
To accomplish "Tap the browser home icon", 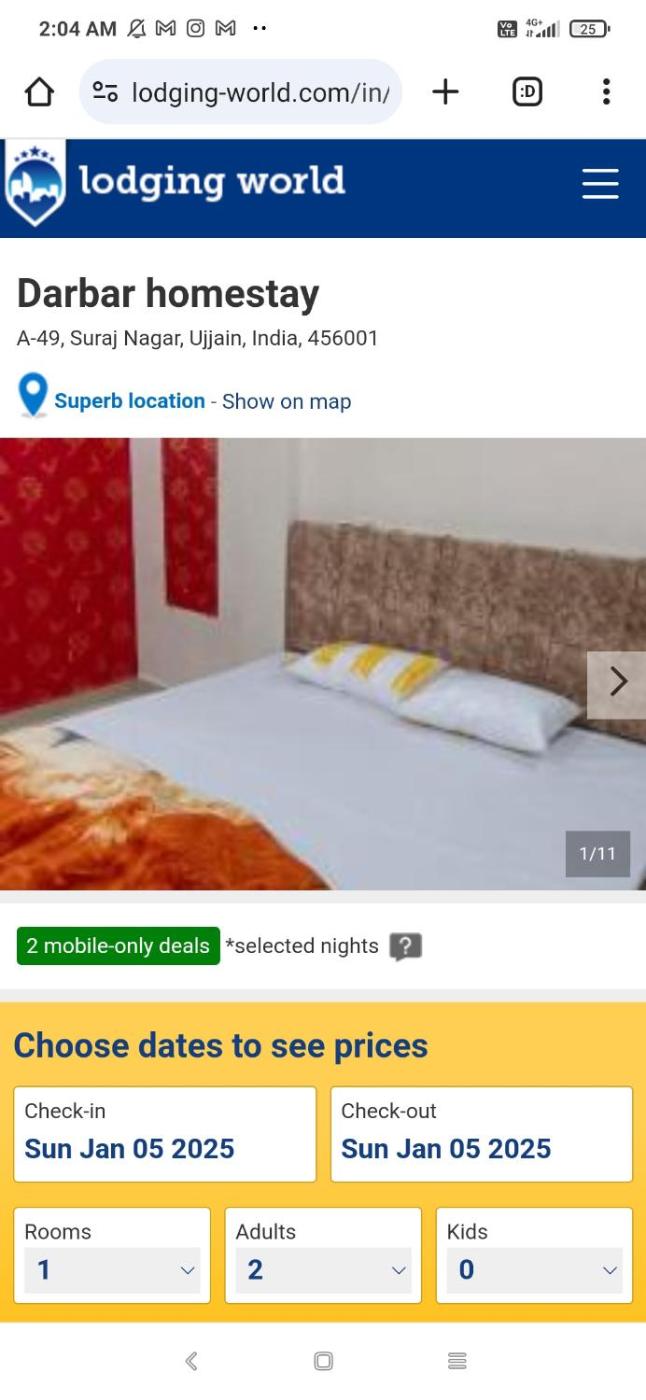I will pos(39,92).
